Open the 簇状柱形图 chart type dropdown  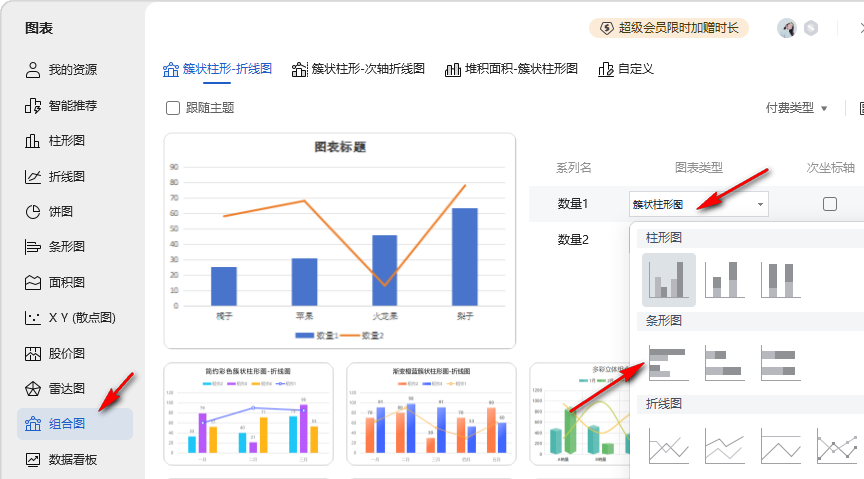coord(699,204)
